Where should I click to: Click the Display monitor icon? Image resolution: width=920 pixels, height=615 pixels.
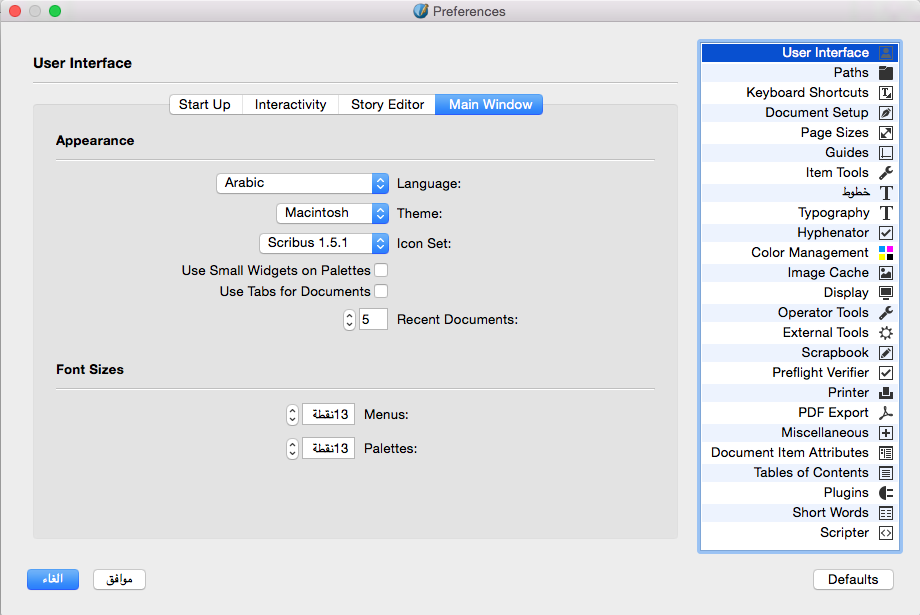(x=885, y=293)
